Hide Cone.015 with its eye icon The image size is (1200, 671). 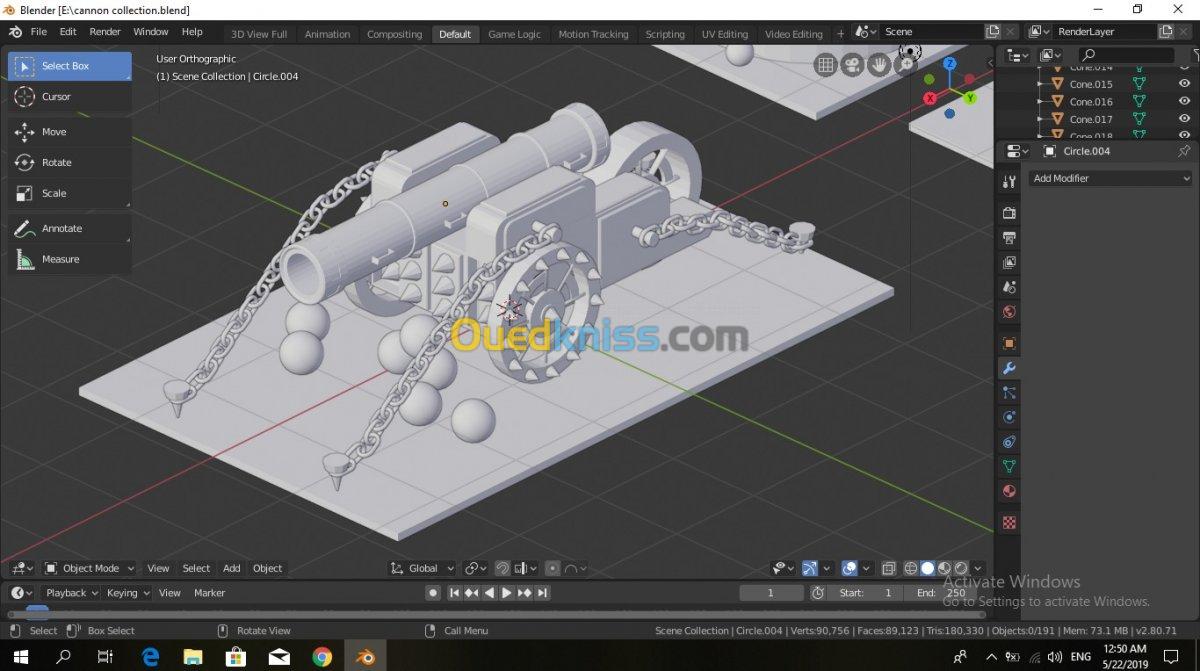click(1184, 84)
